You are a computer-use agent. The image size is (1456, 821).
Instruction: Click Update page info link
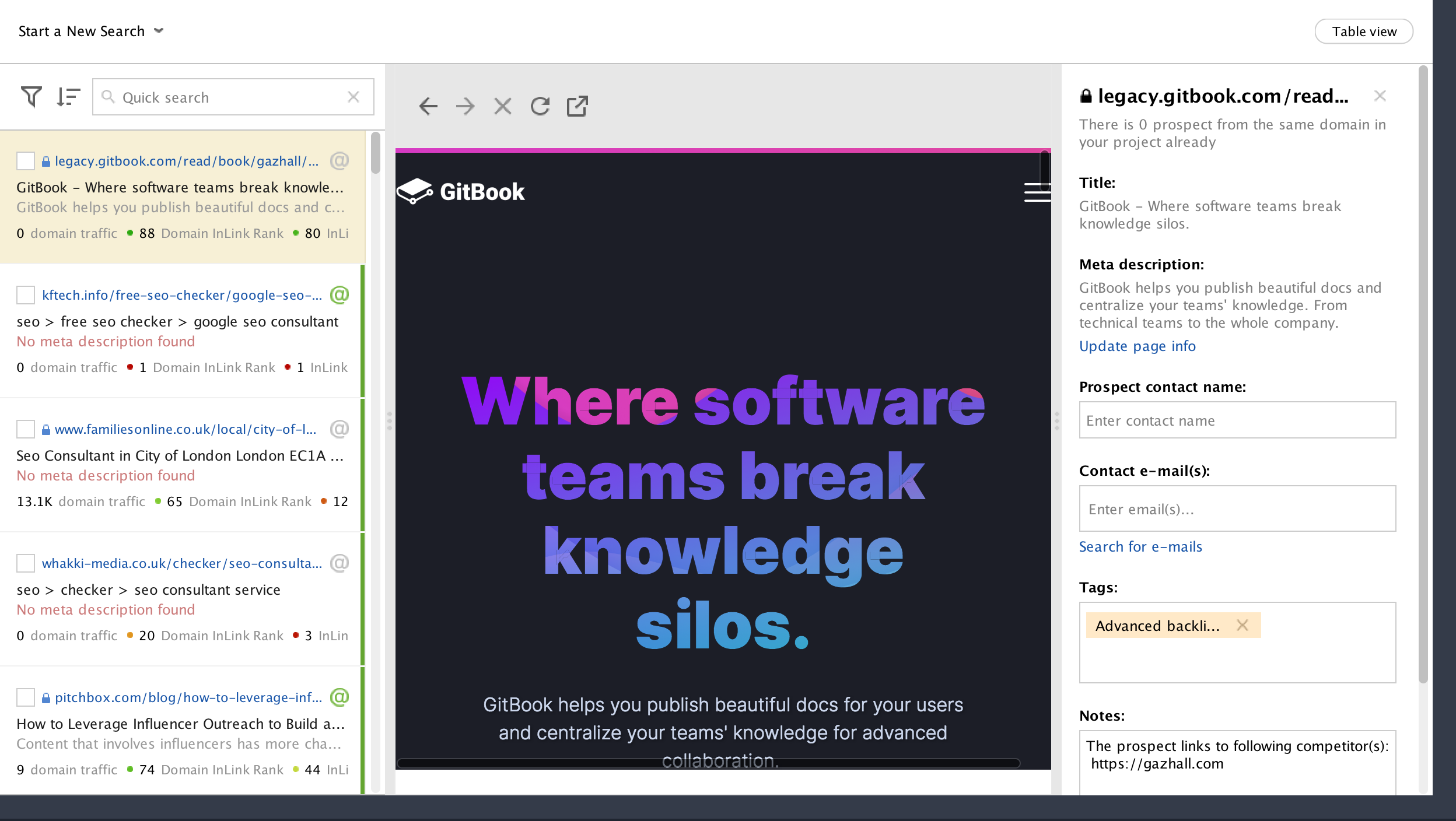tap(1137, 346)
